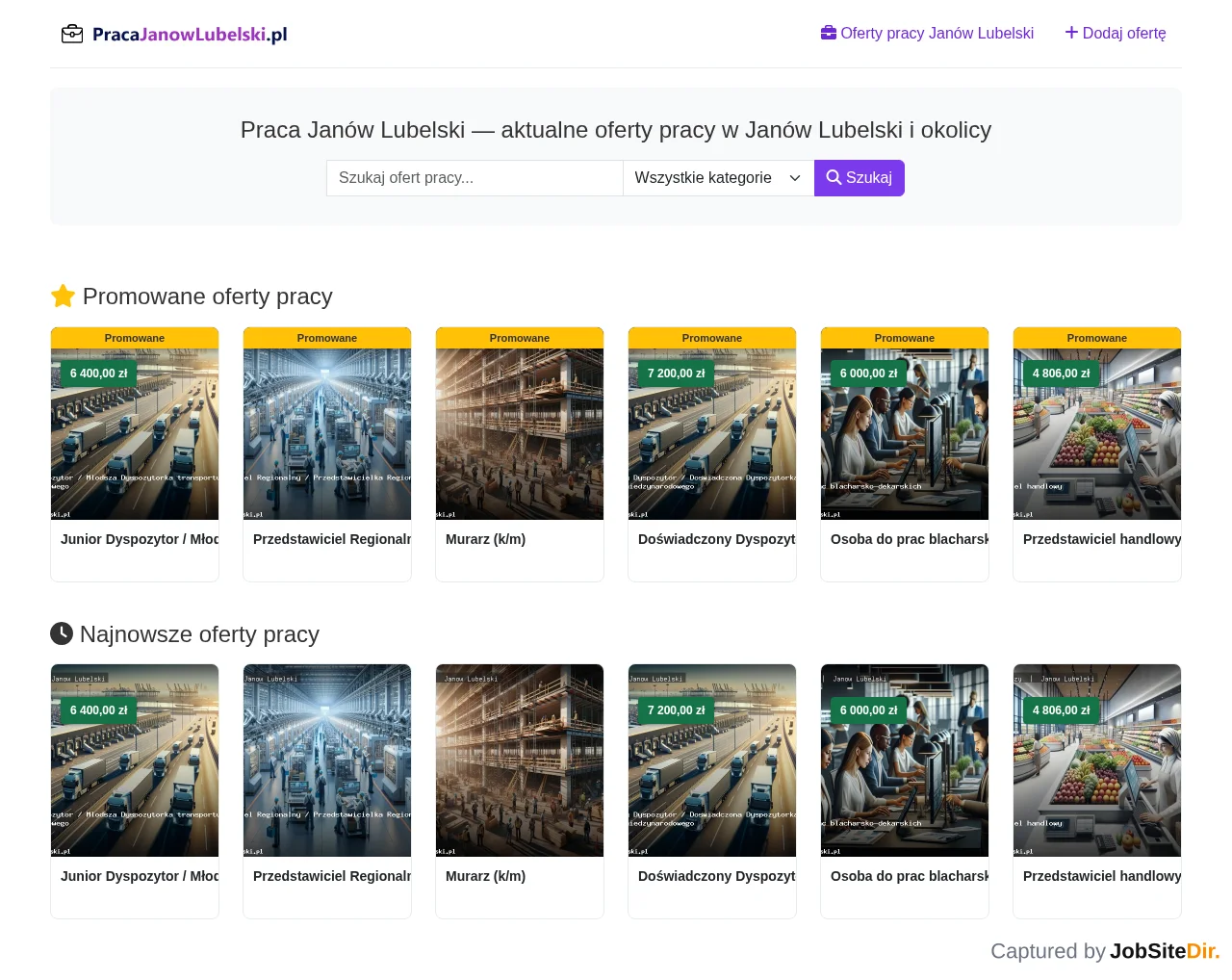
Task: Click promoted Doświadczony Dyspozytor job title
Action: tap(717, 539)
